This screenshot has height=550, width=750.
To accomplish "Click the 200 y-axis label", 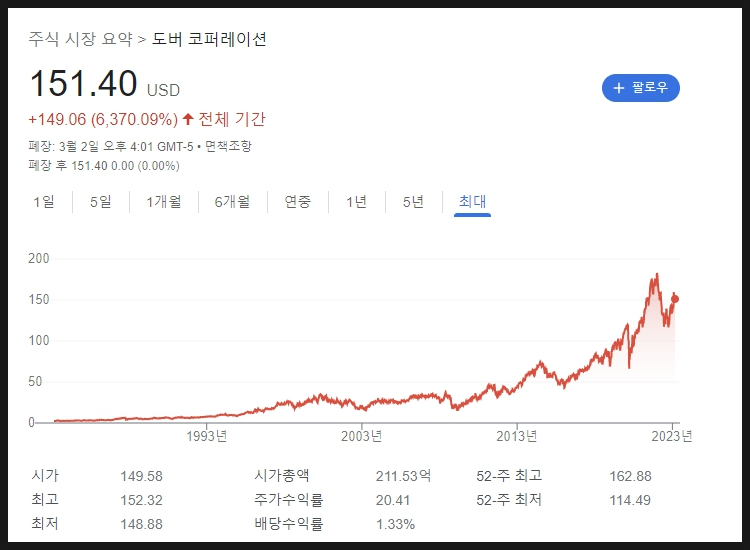I will pyautogui.click(x=39, y=258).
